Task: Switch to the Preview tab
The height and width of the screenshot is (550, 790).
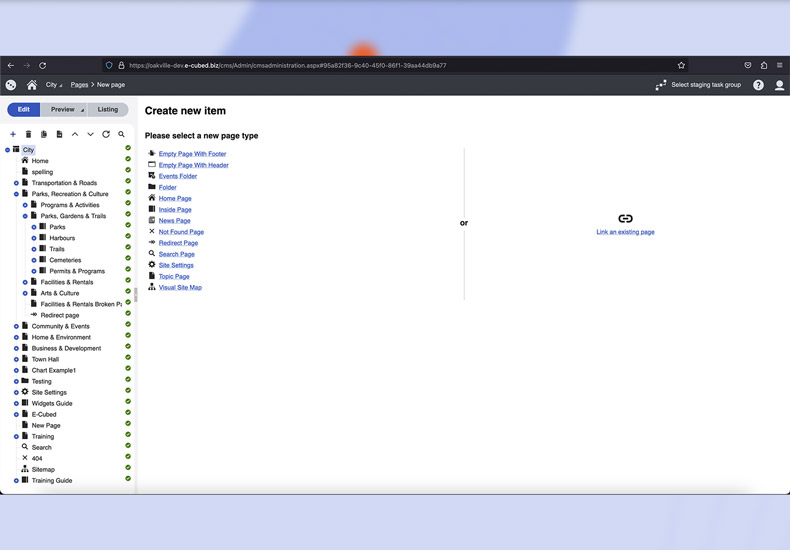Action: pyautogui.click(x=63, y=110)
